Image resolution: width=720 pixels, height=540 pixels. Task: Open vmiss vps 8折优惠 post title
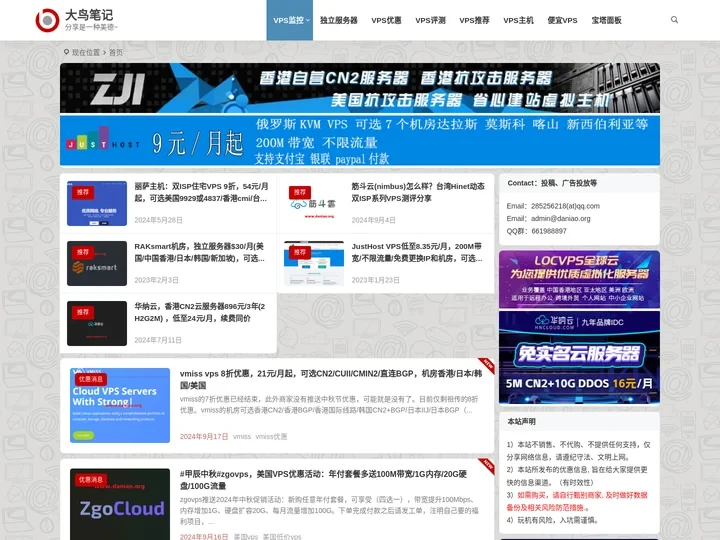pos(331,379)
